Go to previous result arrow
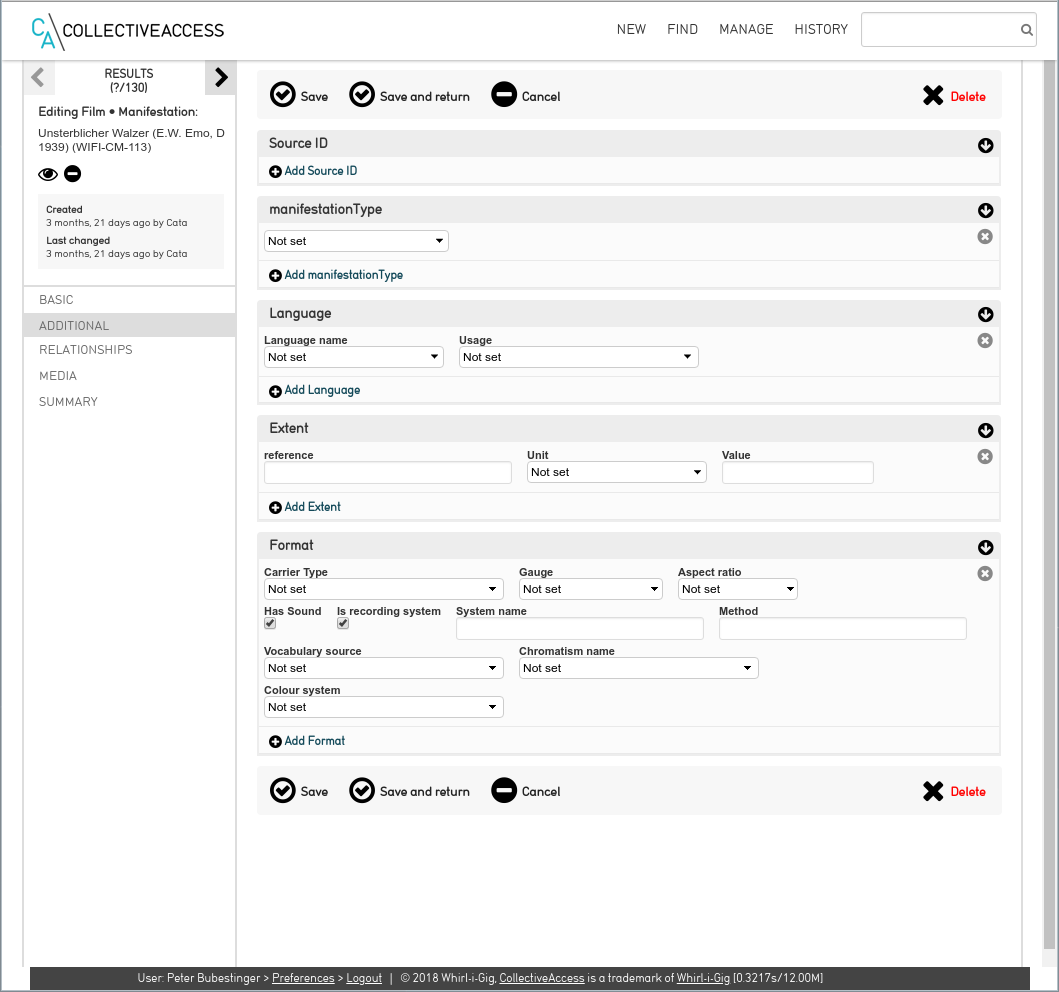The height and width of the screenshot is (992, 1059). coord(38,77)
